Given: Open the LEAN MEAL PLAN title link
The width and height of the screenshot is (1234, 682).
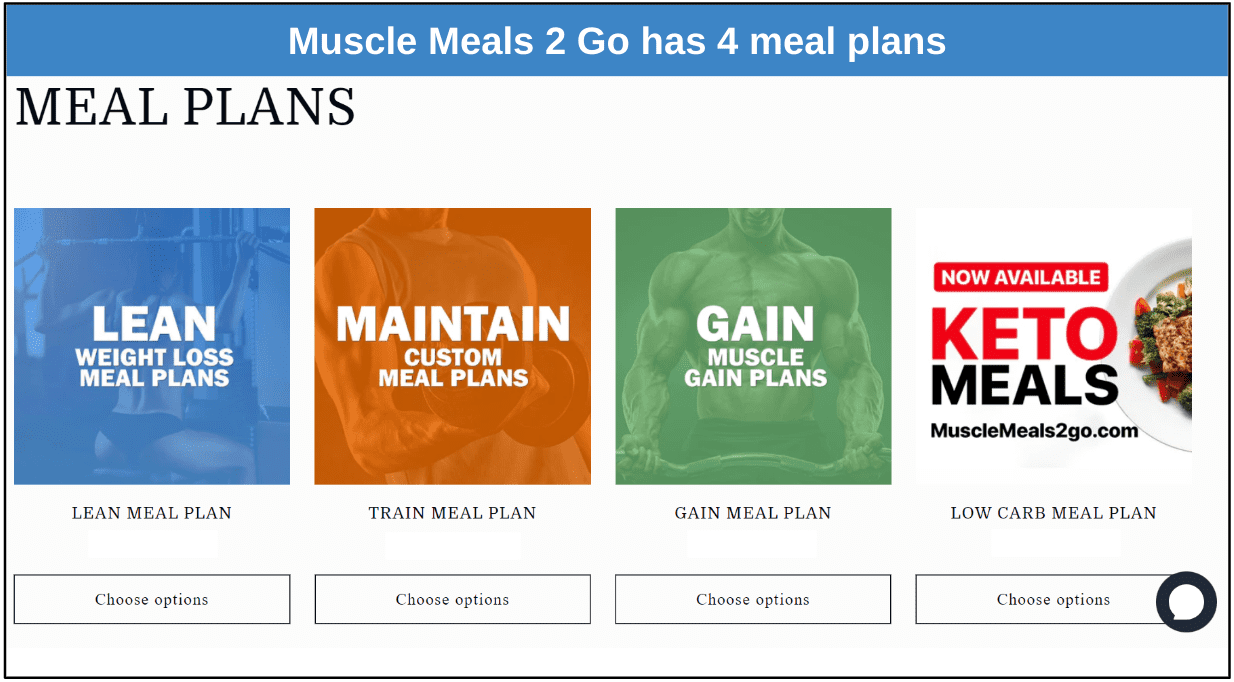Looking at the screenshot, I should point(152,513).
